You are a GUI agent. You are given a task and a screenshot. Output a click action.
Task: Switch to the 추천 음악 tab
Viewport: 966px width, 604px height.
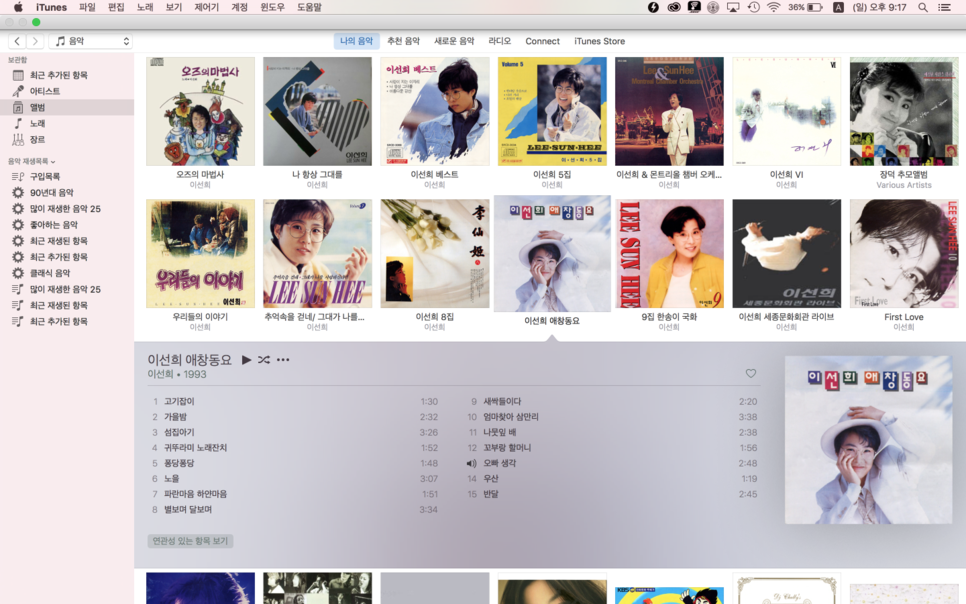click(403, 41)
